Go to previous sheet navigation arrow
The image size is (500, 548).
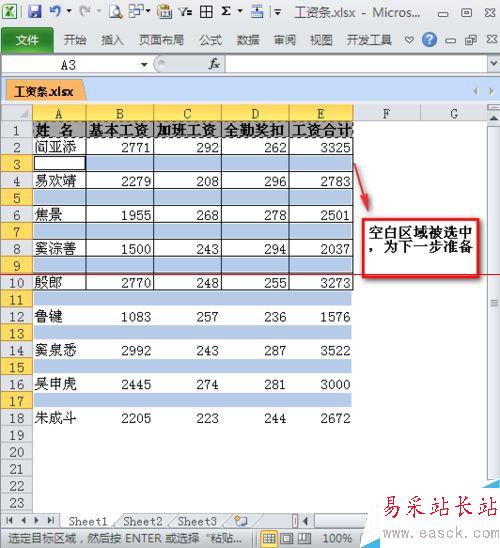23,520
